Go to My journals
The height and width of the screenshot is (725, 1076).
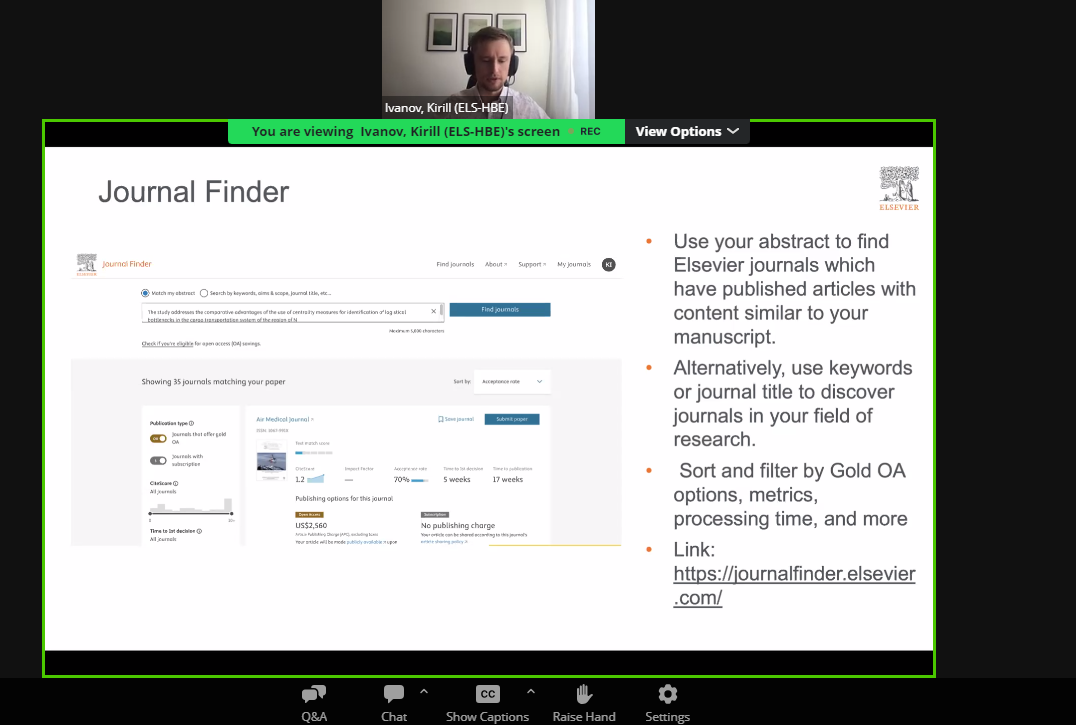point(574,264)
